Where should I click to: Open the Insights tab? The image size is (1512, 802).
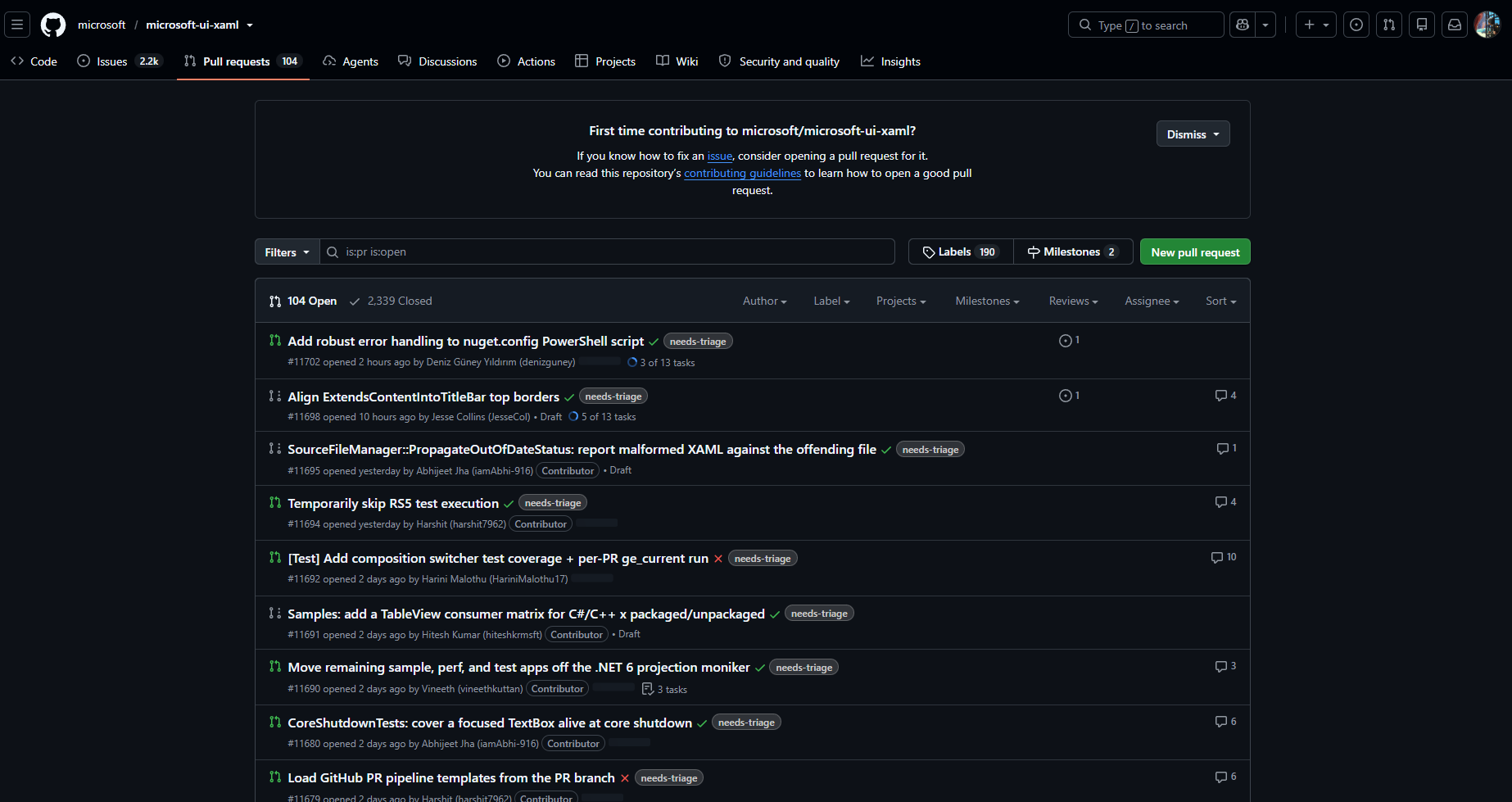point(890,61)
